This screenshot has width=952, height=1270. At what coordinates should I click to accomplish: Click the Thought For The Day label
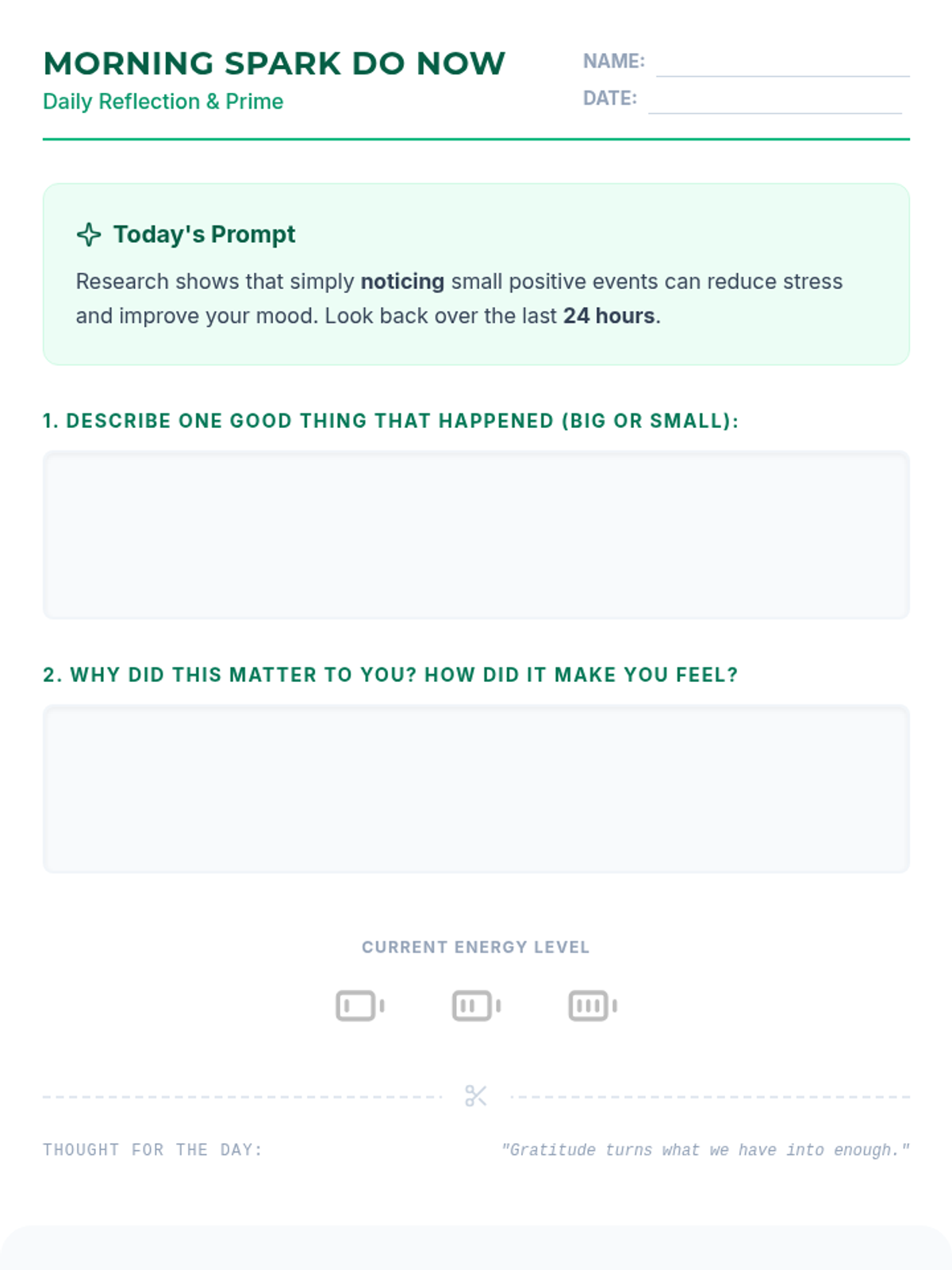click(x=152, y=1149)
